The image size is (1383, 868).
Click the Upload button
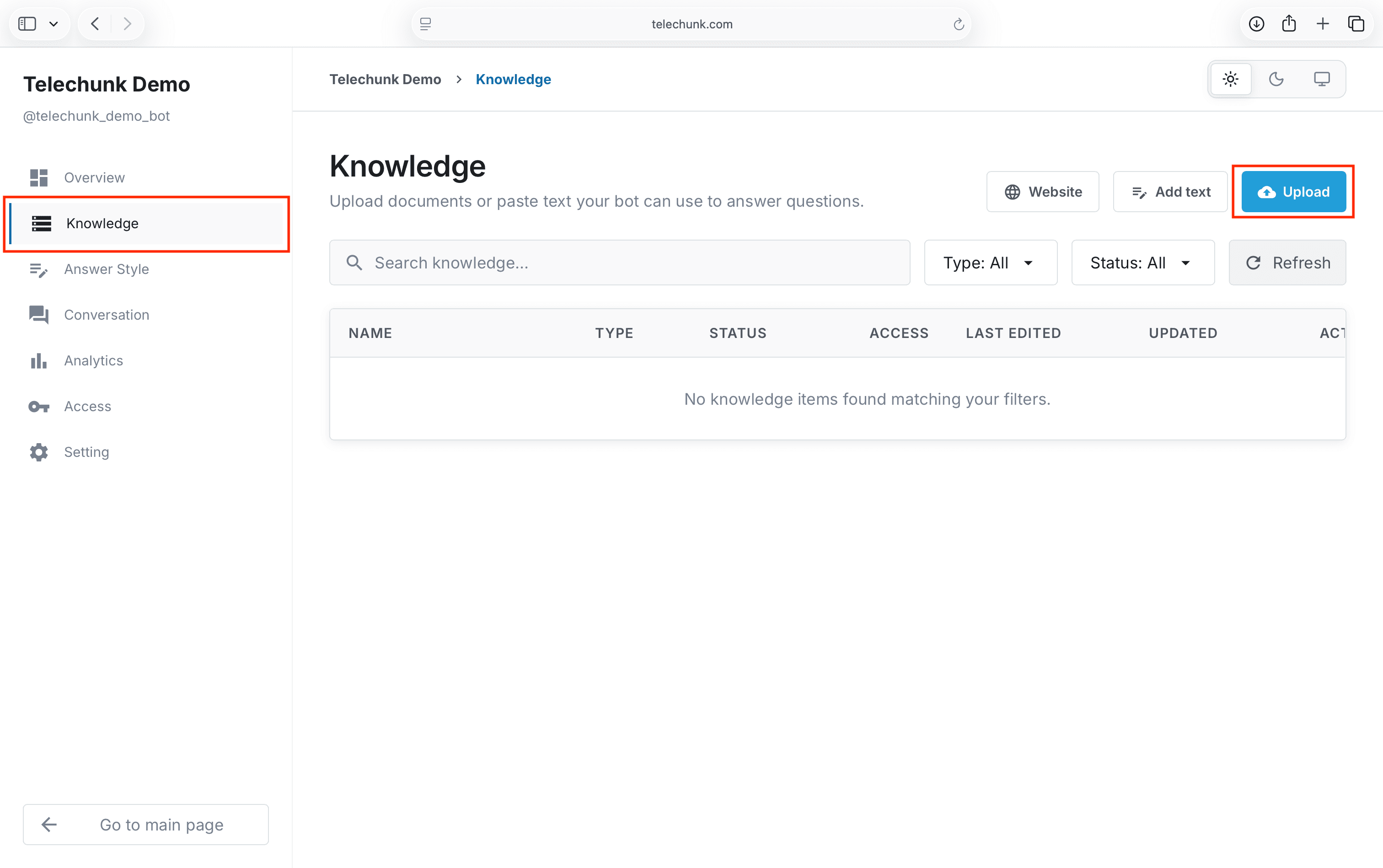(1293, 192)
